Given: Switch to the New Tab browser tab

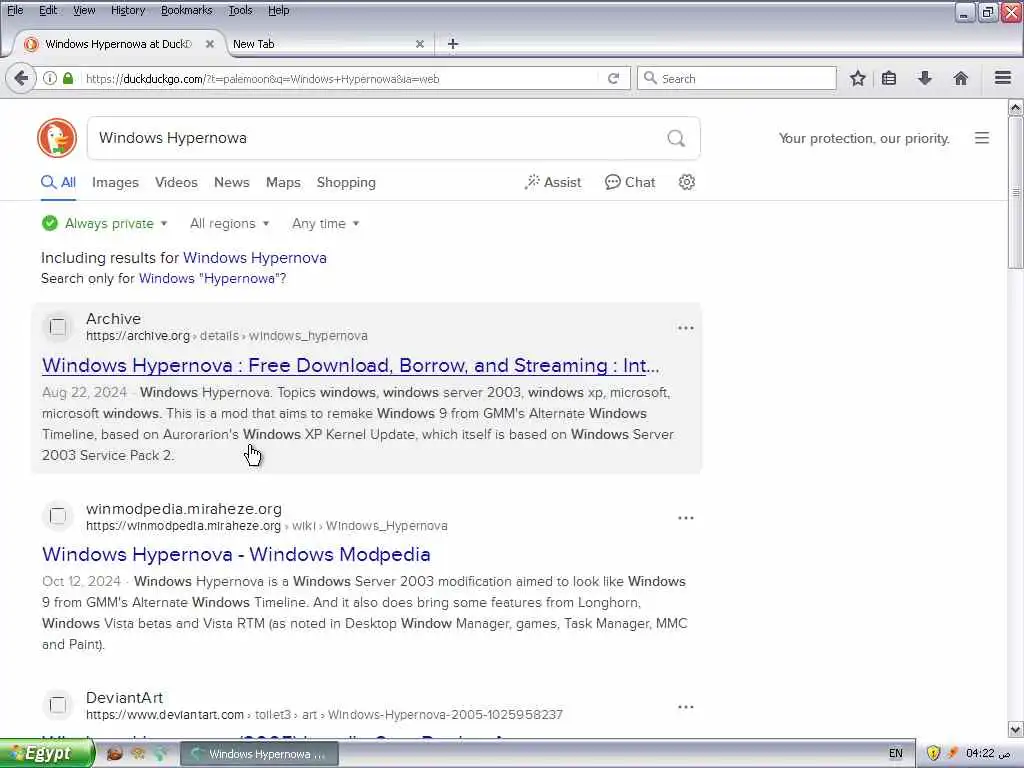Looking at the screenshot, I should click(x=327, y=44).
